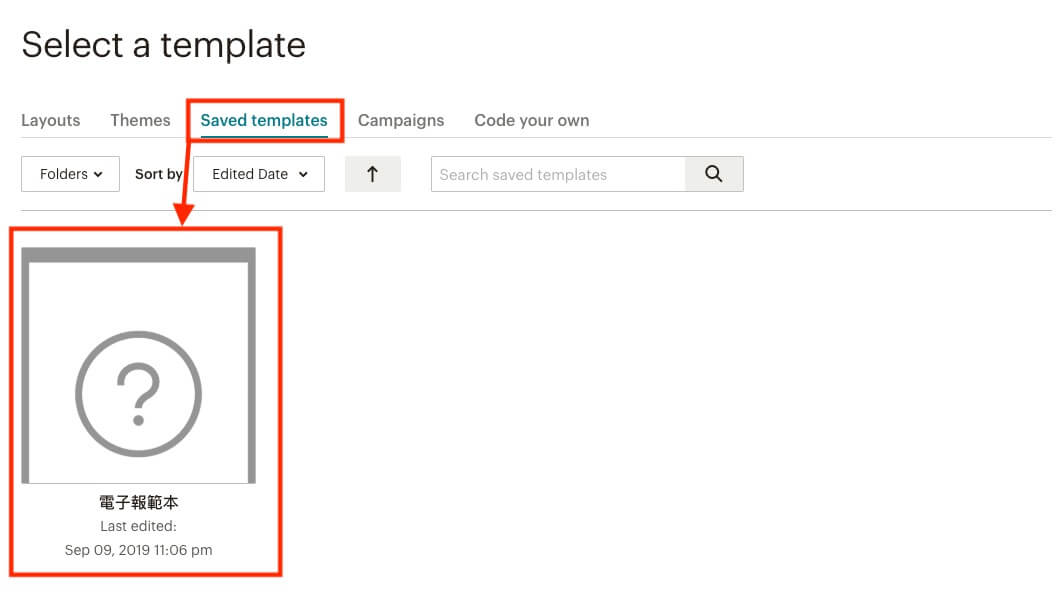Open the Folders dropdown
The height and width of the screenshot is (604, 1056).
[70, 174]
